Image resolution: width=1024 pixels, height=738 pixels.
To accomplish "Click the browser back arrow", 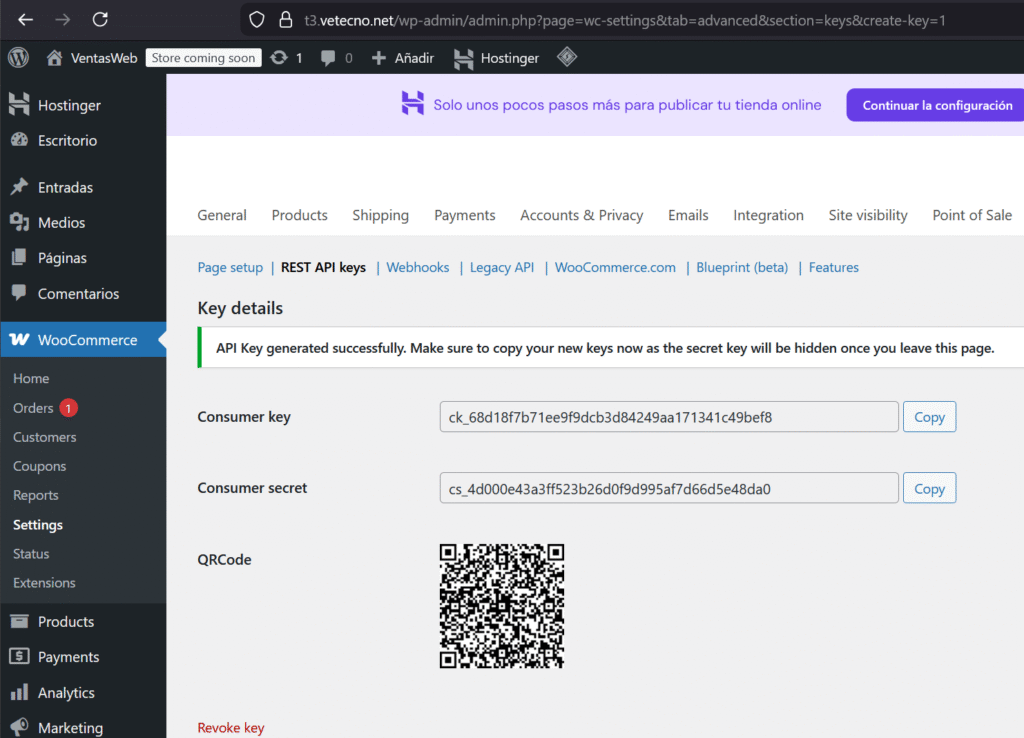I will coord(25,19).
